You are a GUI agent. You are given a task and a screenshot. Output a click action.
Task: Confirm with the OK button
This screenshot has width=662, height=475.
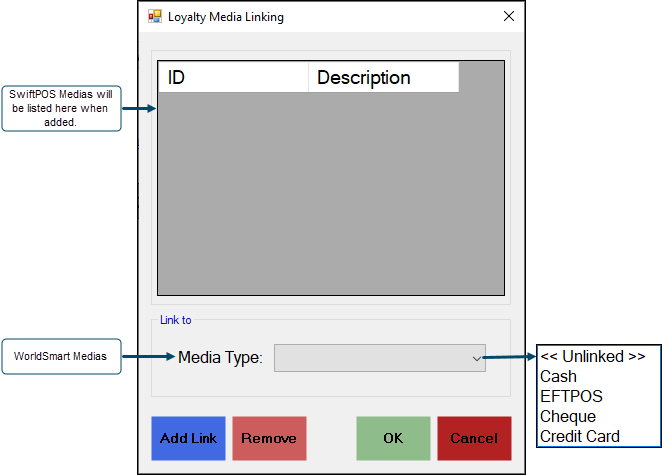tap(393, 438)
